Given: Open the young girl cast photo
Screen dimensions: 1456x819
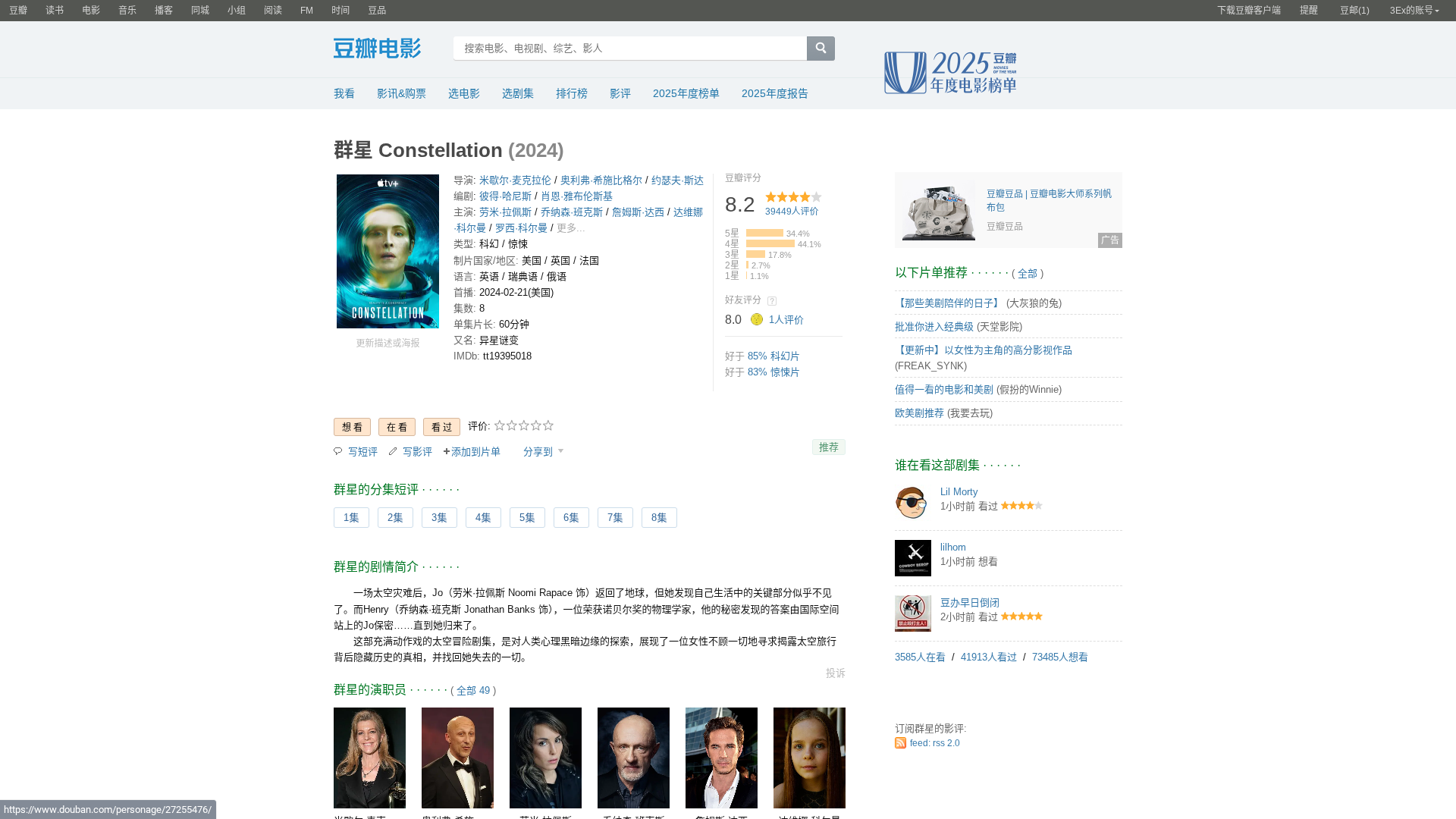Looking at the screenshot, I should click(x=809, y=758).
